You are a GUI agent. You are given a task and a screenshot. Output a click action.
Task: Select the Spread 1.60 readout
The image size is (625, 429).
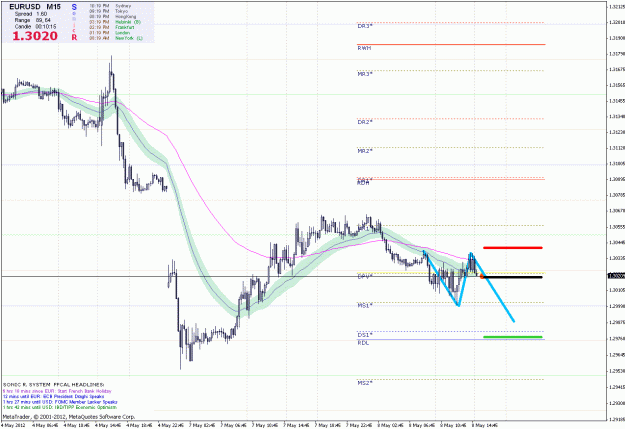point(30,14)
